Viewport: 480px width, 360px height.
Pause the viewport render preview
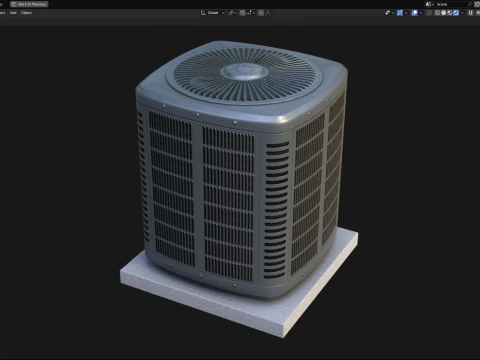[471, 13]
